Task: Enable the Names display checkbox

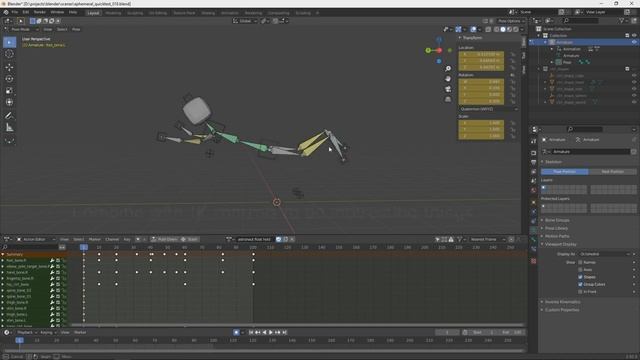Action: click(580, 262)
